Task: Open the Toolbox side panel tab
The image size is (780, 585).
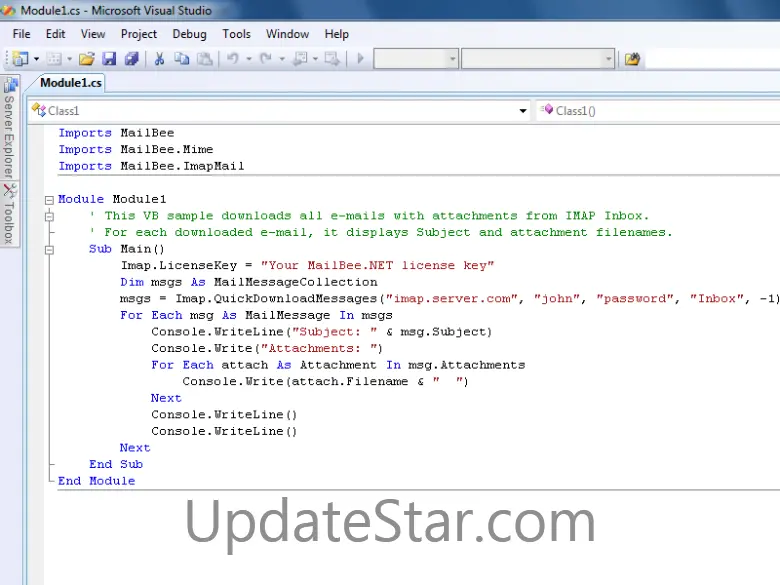Action: [x=9, y=214]
